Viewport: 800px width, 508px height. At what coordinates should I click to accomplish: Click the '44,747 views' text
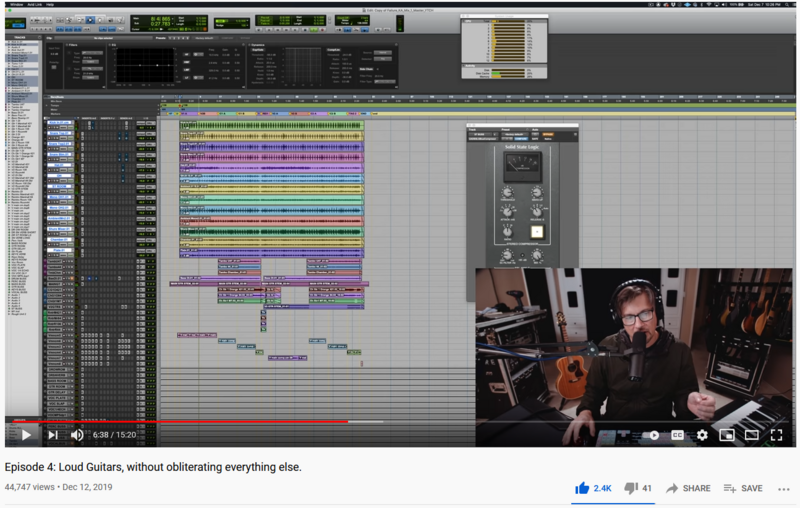[x=30, y=487]
